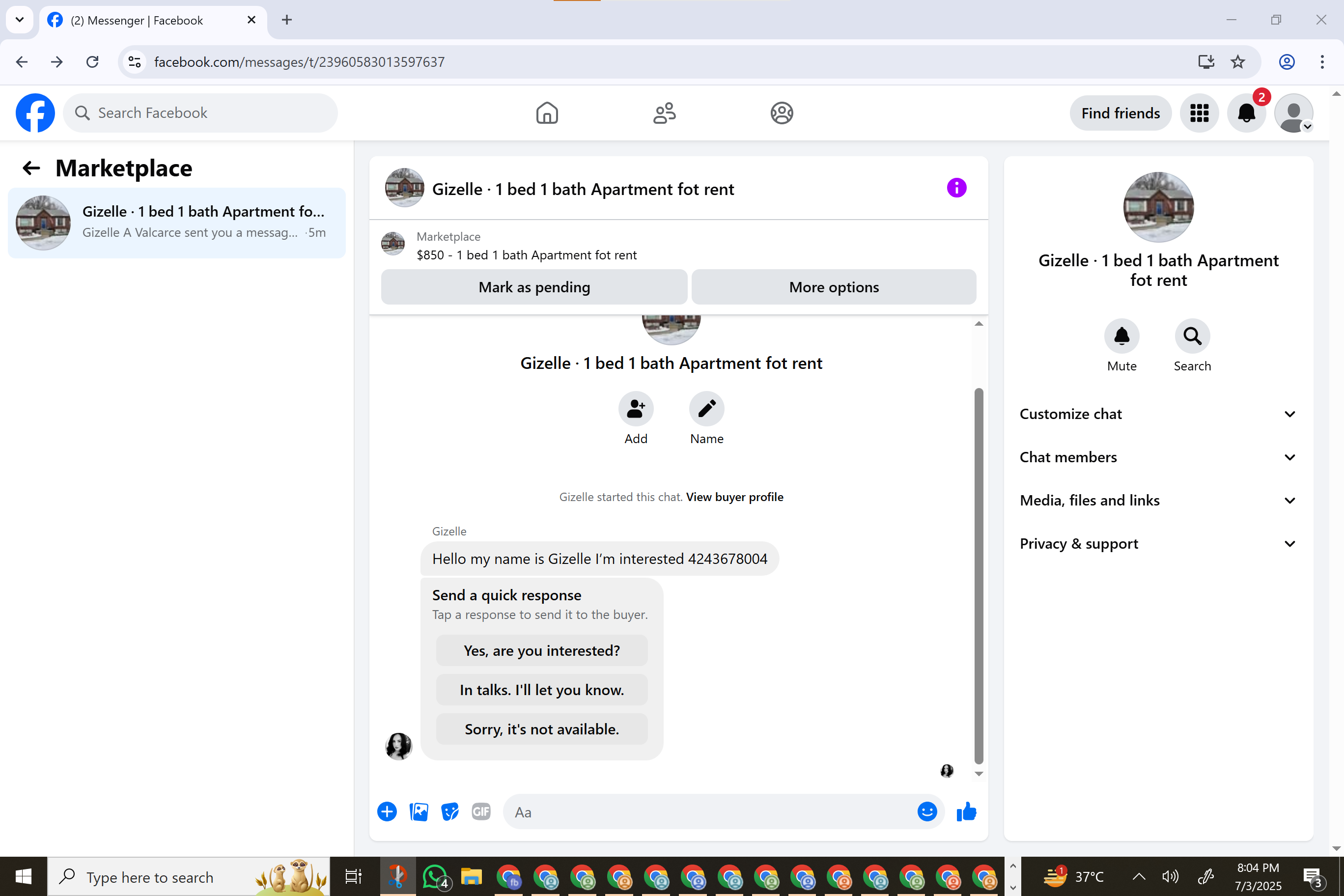Open the attach photo icon in composer
1344x896 pixels.
click(x=419, y=812)
